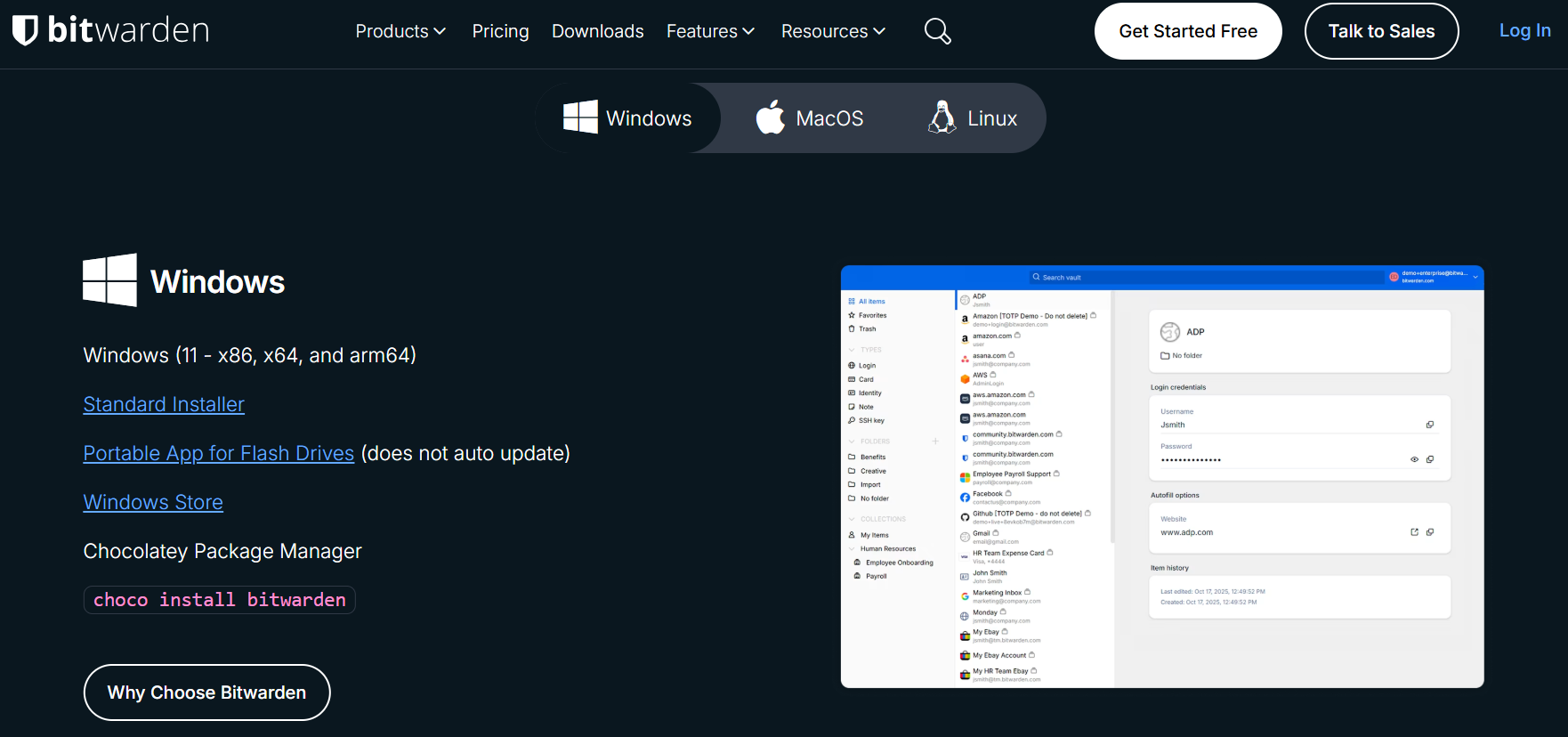Open the Pricing page
The height and width of the screenshot is (737, 1568).
coord(500,31)
